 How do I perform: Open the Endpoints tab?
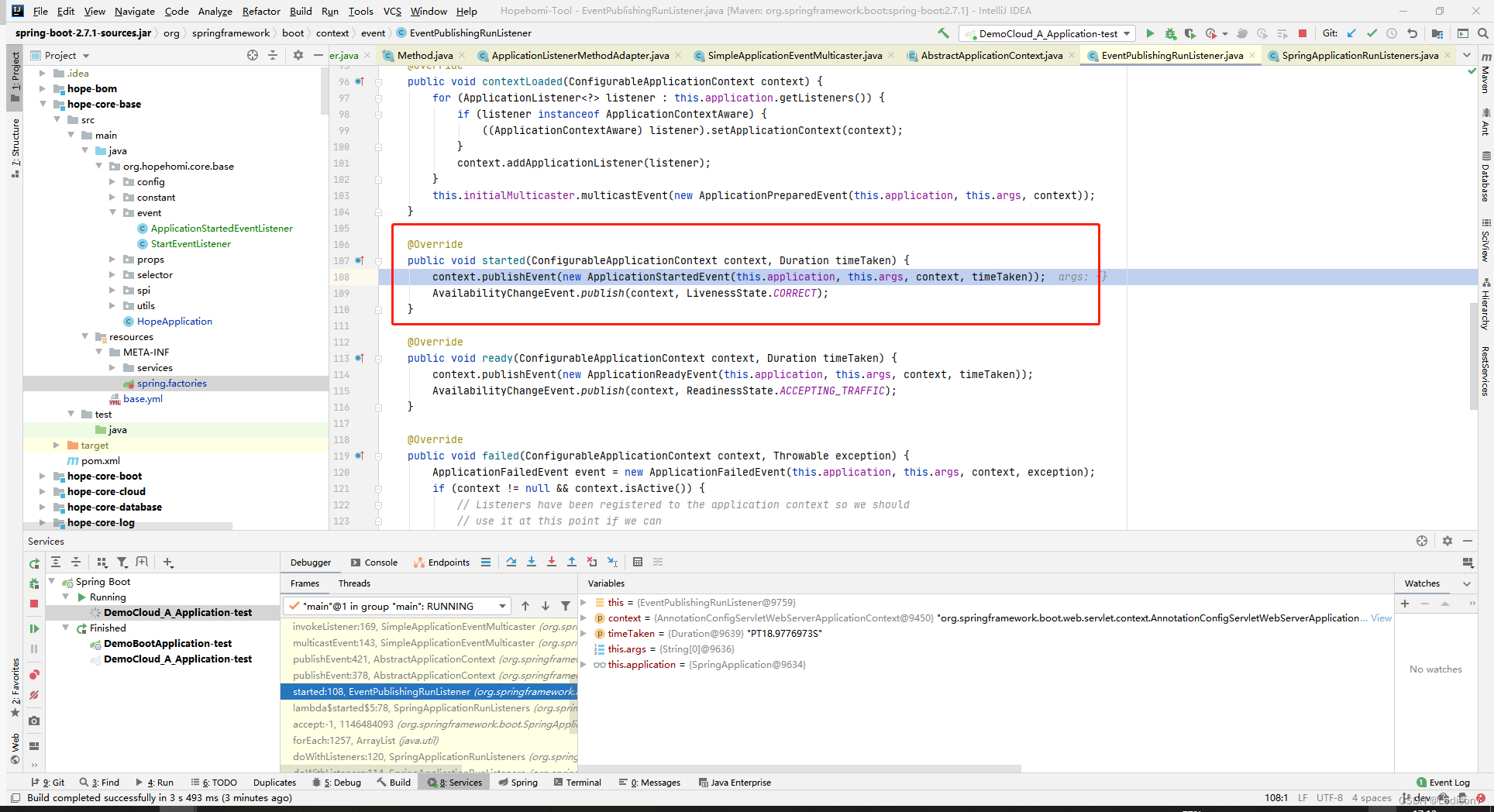coord(442,563)
